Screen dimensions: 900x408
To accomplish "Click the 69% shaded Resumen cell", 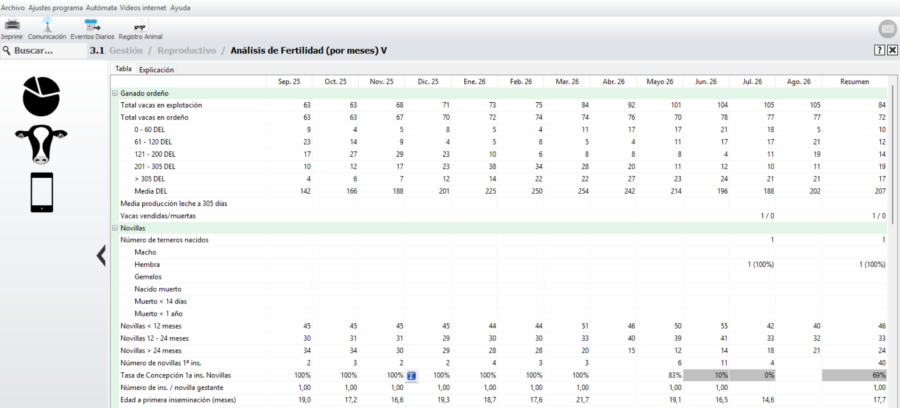I will pos(855,375).
